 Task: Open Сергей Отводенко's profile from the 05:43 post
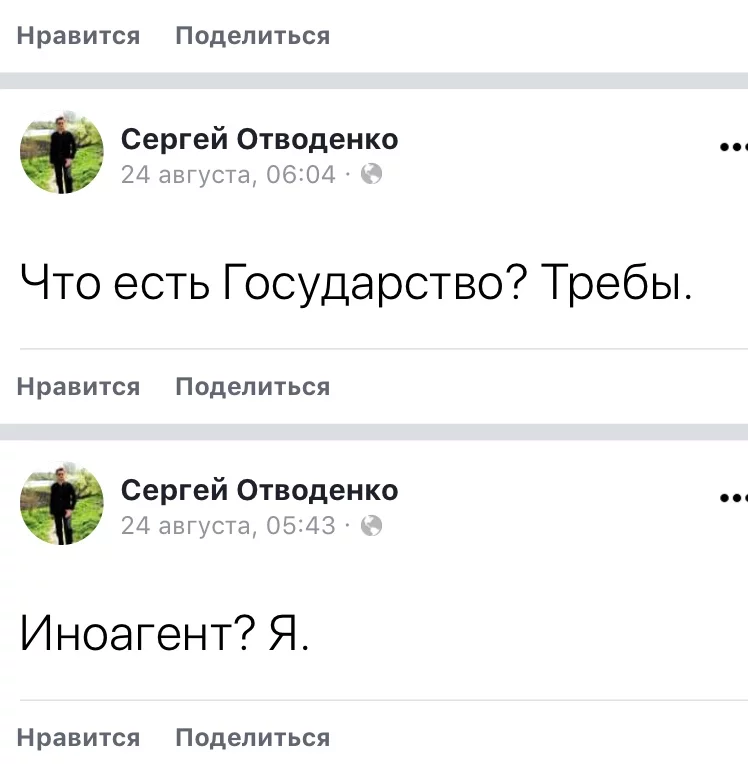[x=259, y=489]
